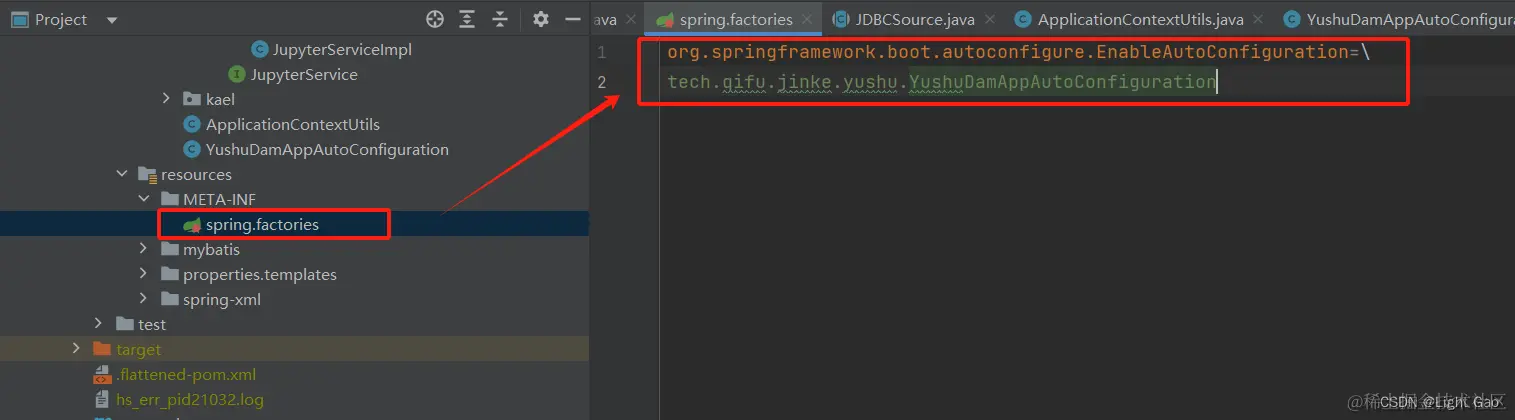Select spring.factories file in tree
The width and height of the screenshot is (1515, 420).
point(262,225)
